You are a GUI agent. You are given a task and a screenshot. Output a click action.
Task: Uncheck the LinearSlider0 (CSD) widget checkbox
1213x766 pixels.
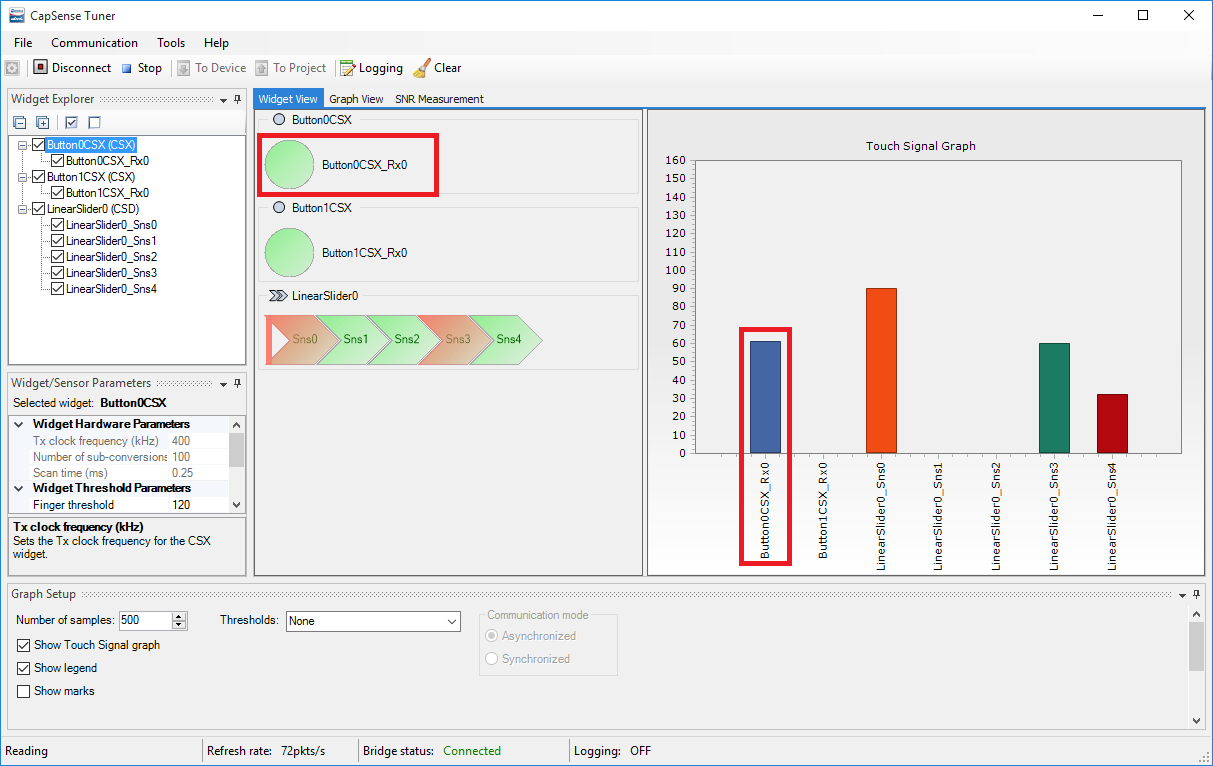pyautogui.click(x=39, y=209)
